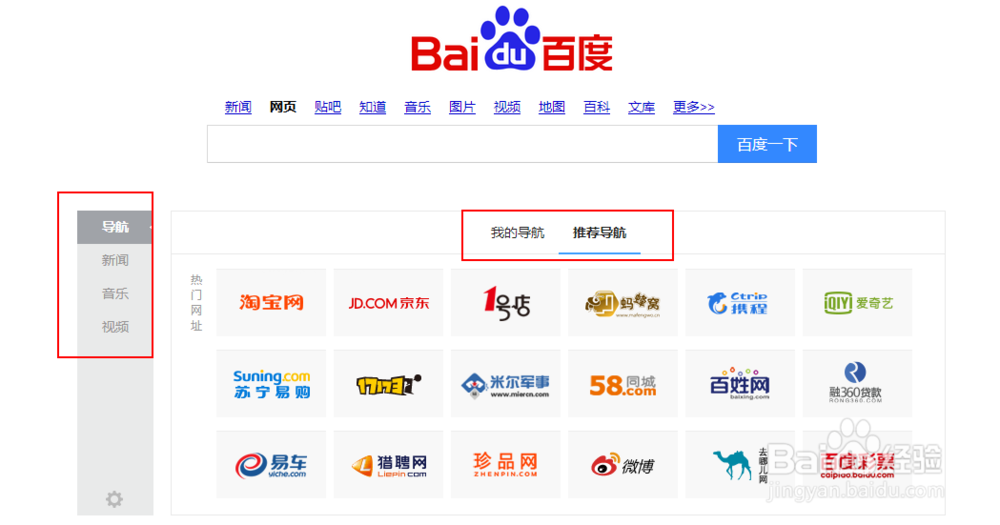Screen dimensions: 1000x525
Task: Open the 百科 link
Action: pyautogui.click(x=597, y=107)
